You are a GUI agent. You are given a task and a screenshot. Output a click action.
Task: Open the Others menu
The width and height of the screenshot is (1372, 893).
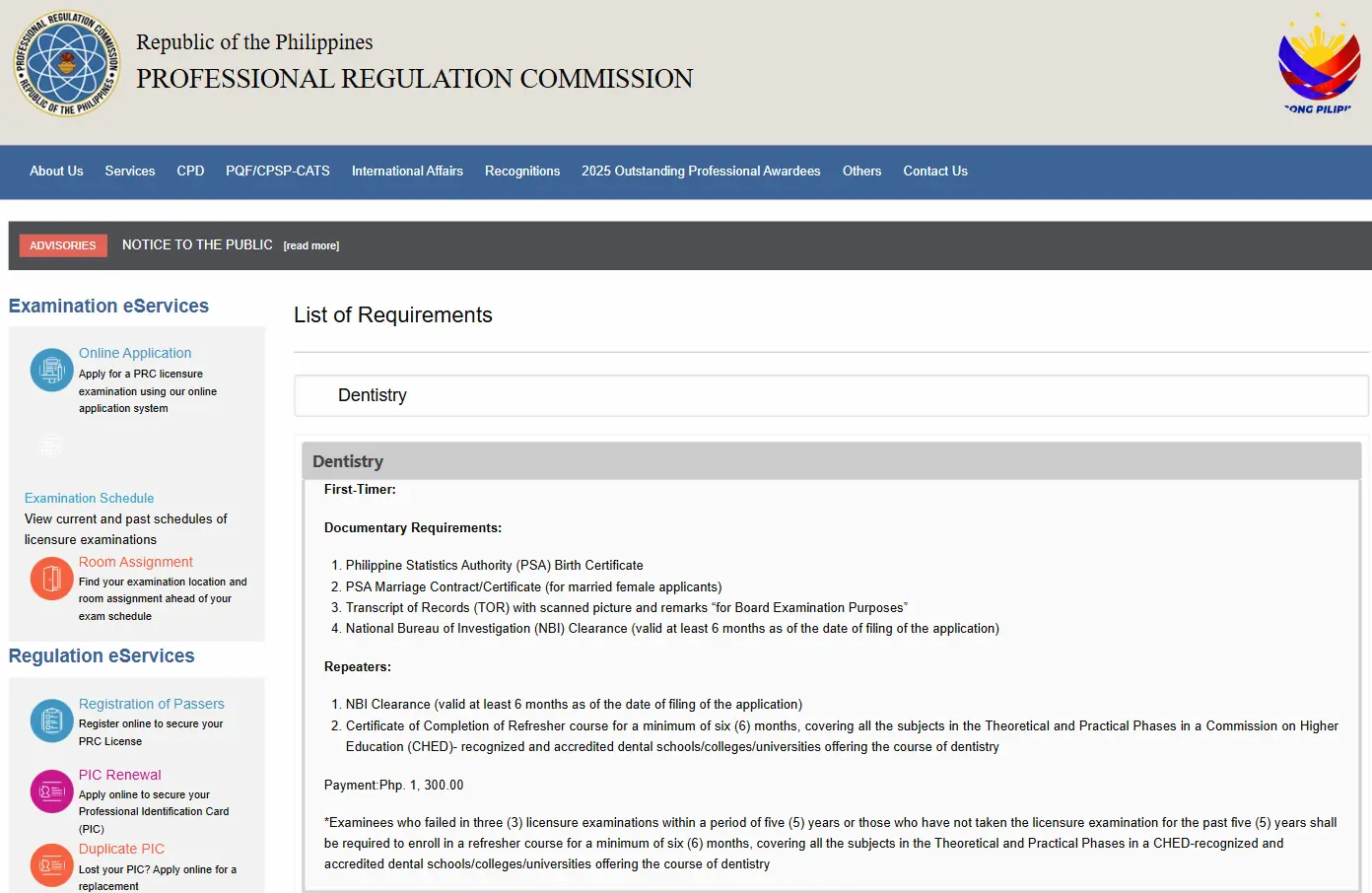pos(861,172)
